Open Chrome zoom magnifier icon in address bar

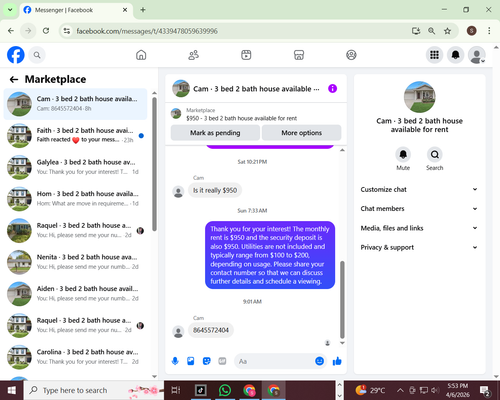[x=431, y=31]
